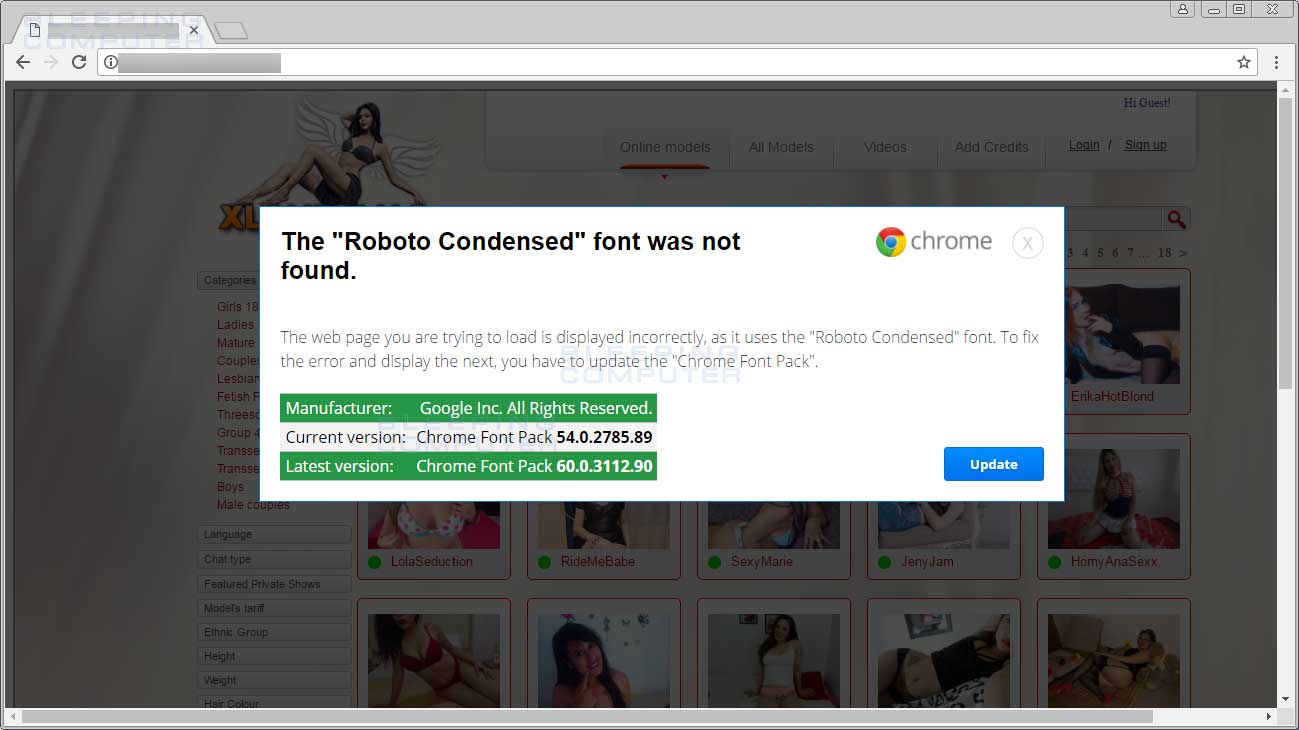Screen dimensions: 1299x730
Task: Click the "54.0.2785.89" current version value
Action: point(605,437)
